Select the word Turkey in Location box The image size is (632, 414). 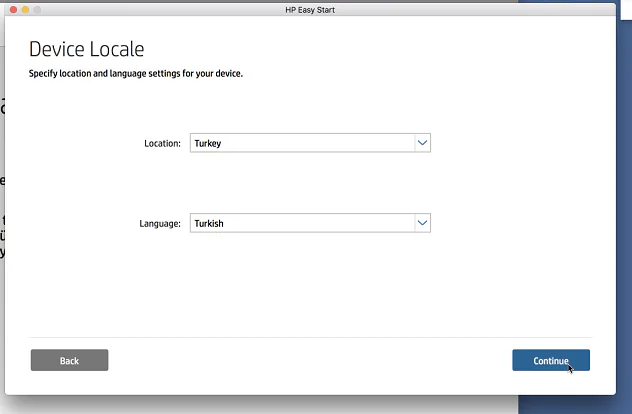208,144
